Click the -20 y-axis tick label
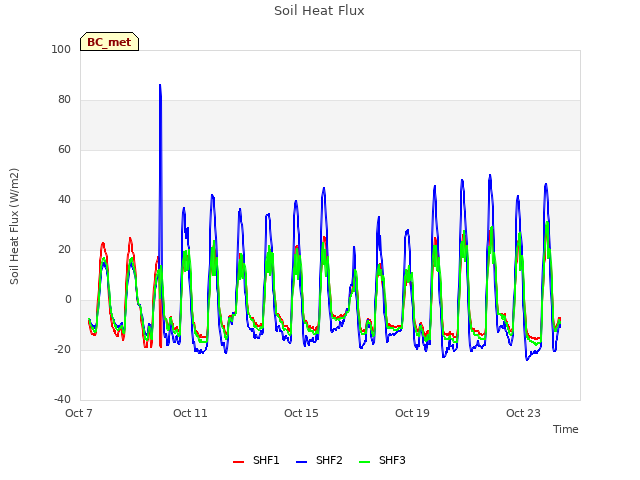The width and height of the screenshot is (640, 480). (x=62, y=349)
